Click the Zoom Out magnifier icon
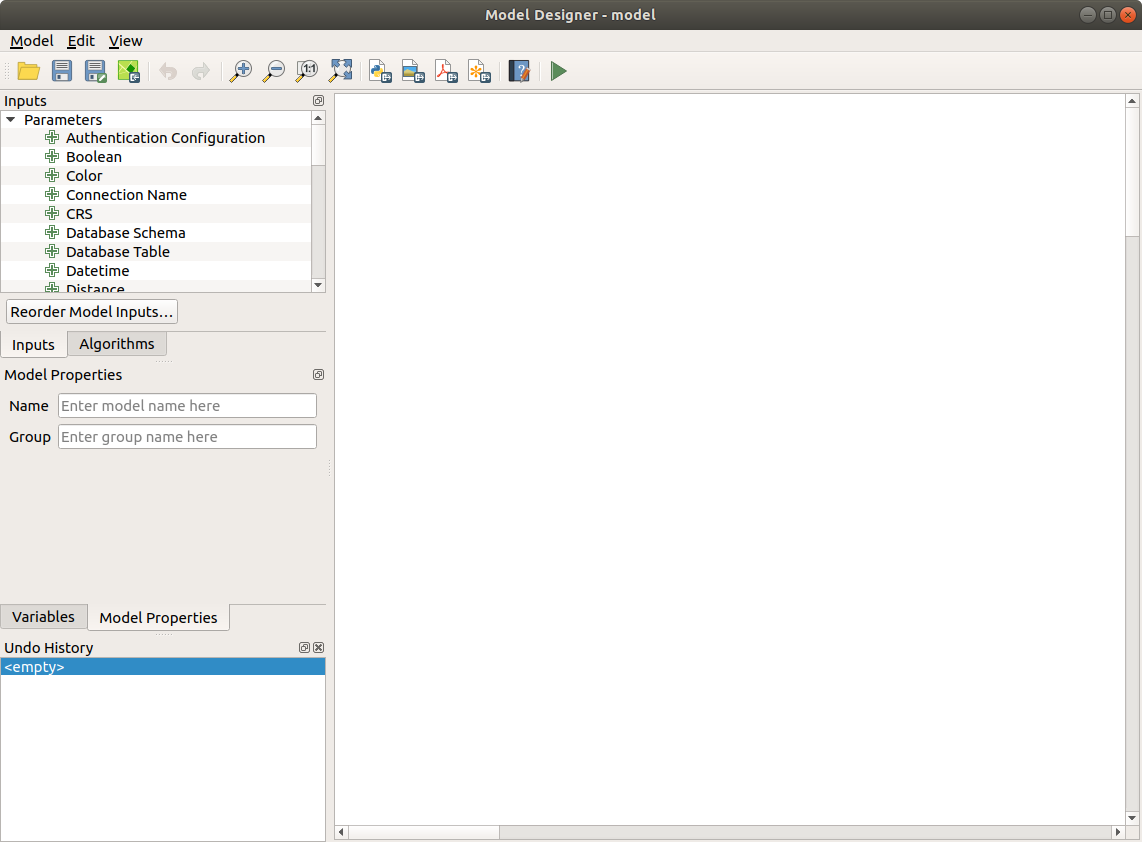 pyautogui.click(x=273, y=71)
